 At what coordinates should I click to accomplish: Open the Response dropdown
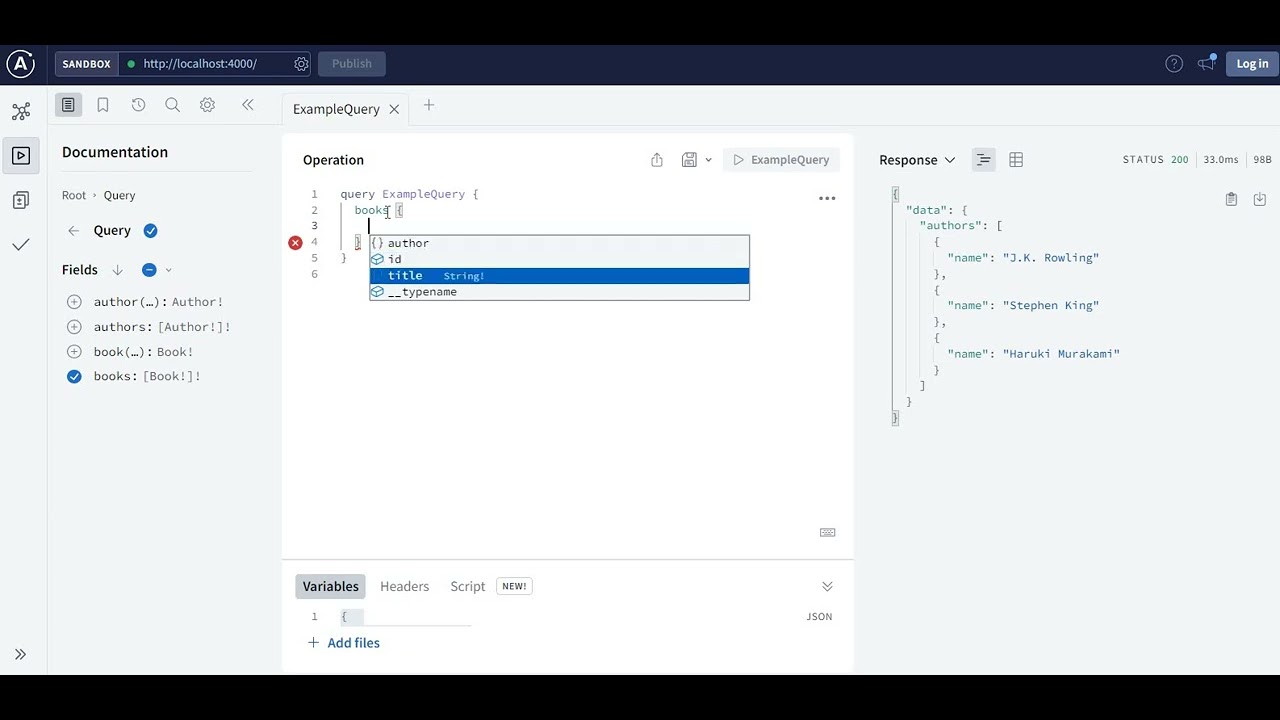click(x=917, y=160)
